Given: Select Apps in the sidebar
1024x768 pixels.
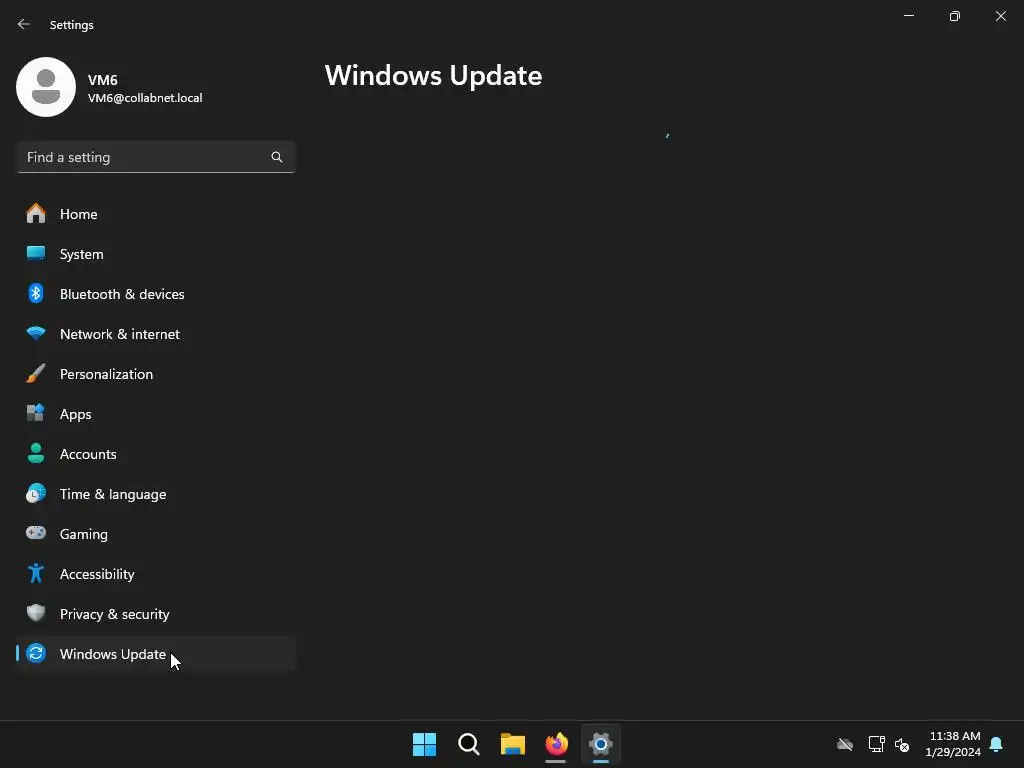Looking at the screenshot, I should pyautogui.click(x=155, y=414).
